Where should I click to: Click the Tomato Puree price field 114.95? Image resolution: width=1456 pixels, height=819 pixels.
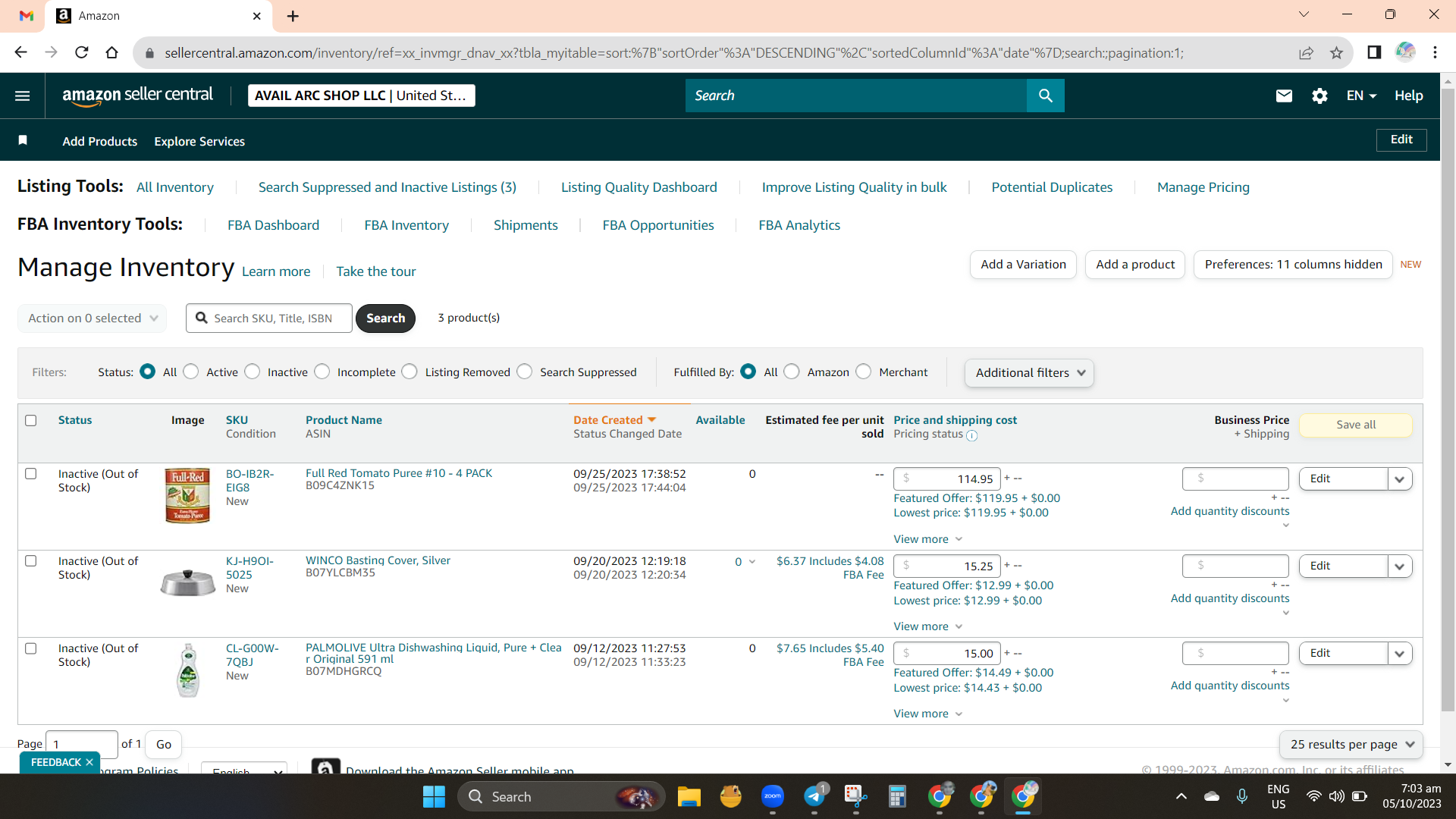point(947,479)
